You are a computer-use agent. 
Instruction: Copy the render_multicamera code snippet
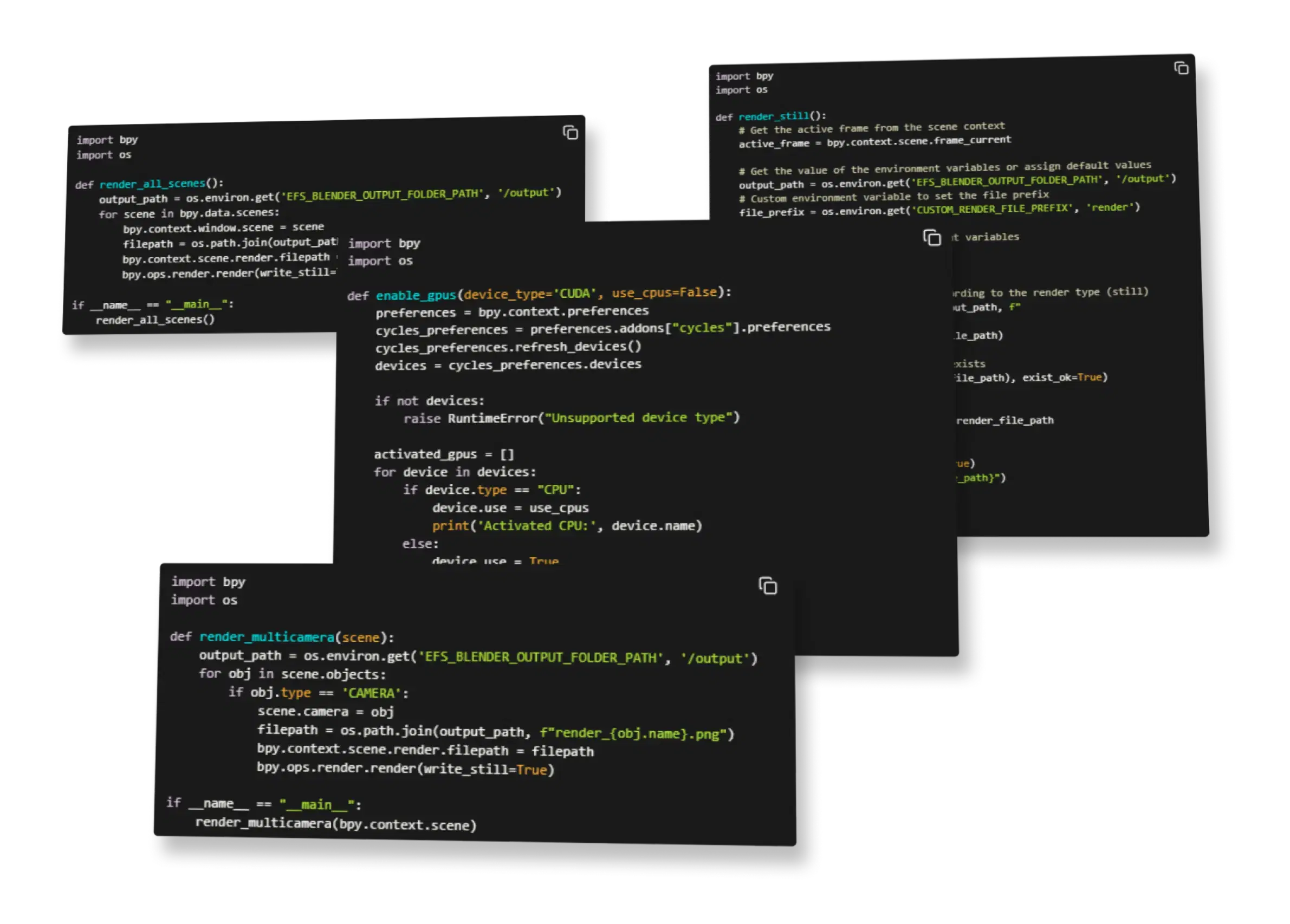tap(768, 586)
